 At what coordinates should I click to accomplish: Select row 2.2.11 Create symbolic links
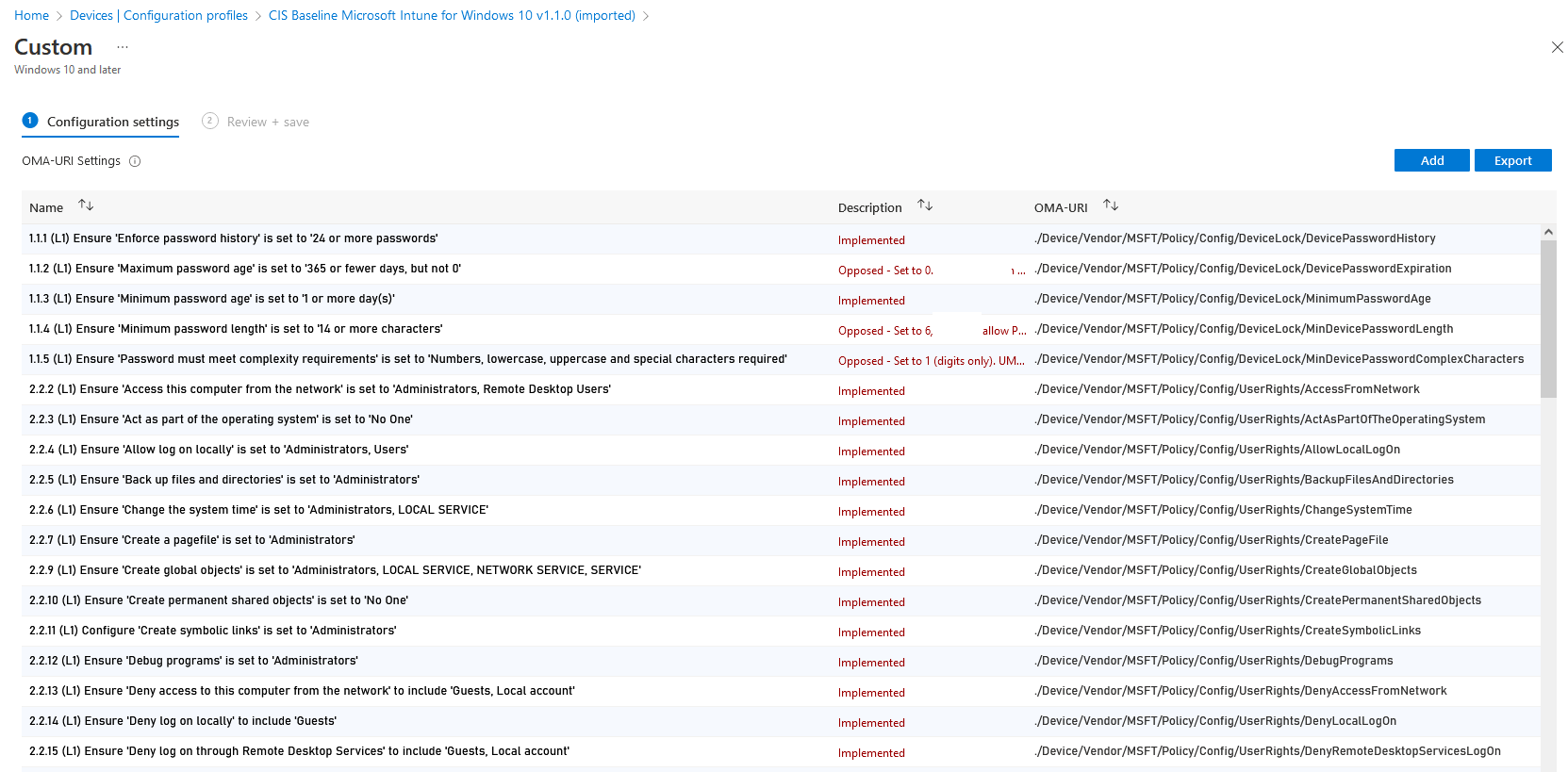point(782,631)
